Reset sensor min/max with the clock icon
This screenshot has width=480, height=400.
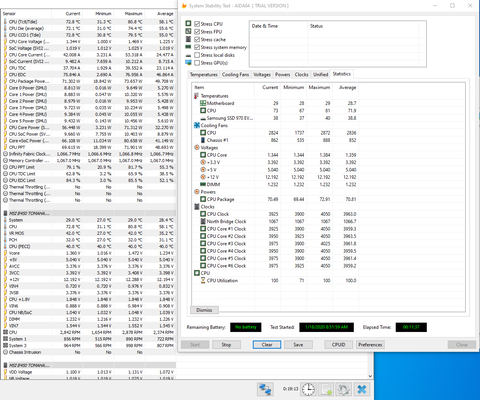(x=308, y=389)
